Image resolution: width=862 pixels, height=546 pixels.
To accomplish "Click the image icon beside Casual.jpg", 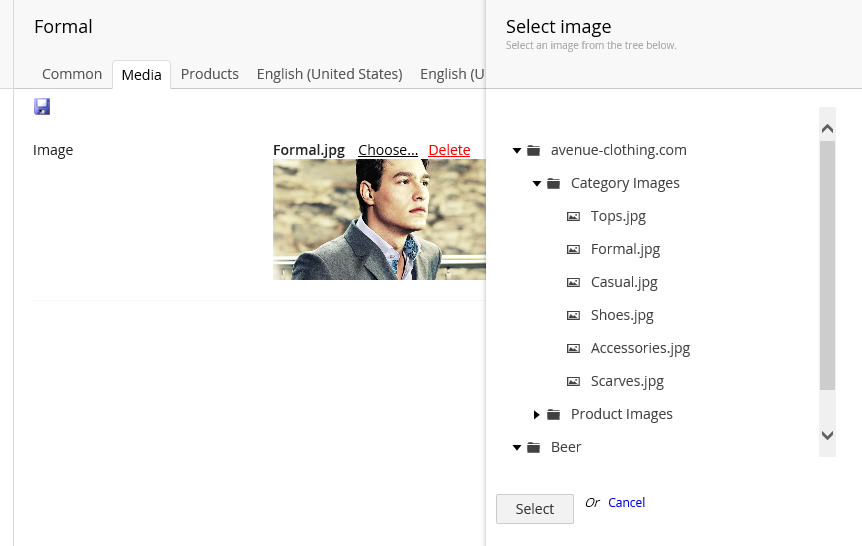I will tap(573, 283).
